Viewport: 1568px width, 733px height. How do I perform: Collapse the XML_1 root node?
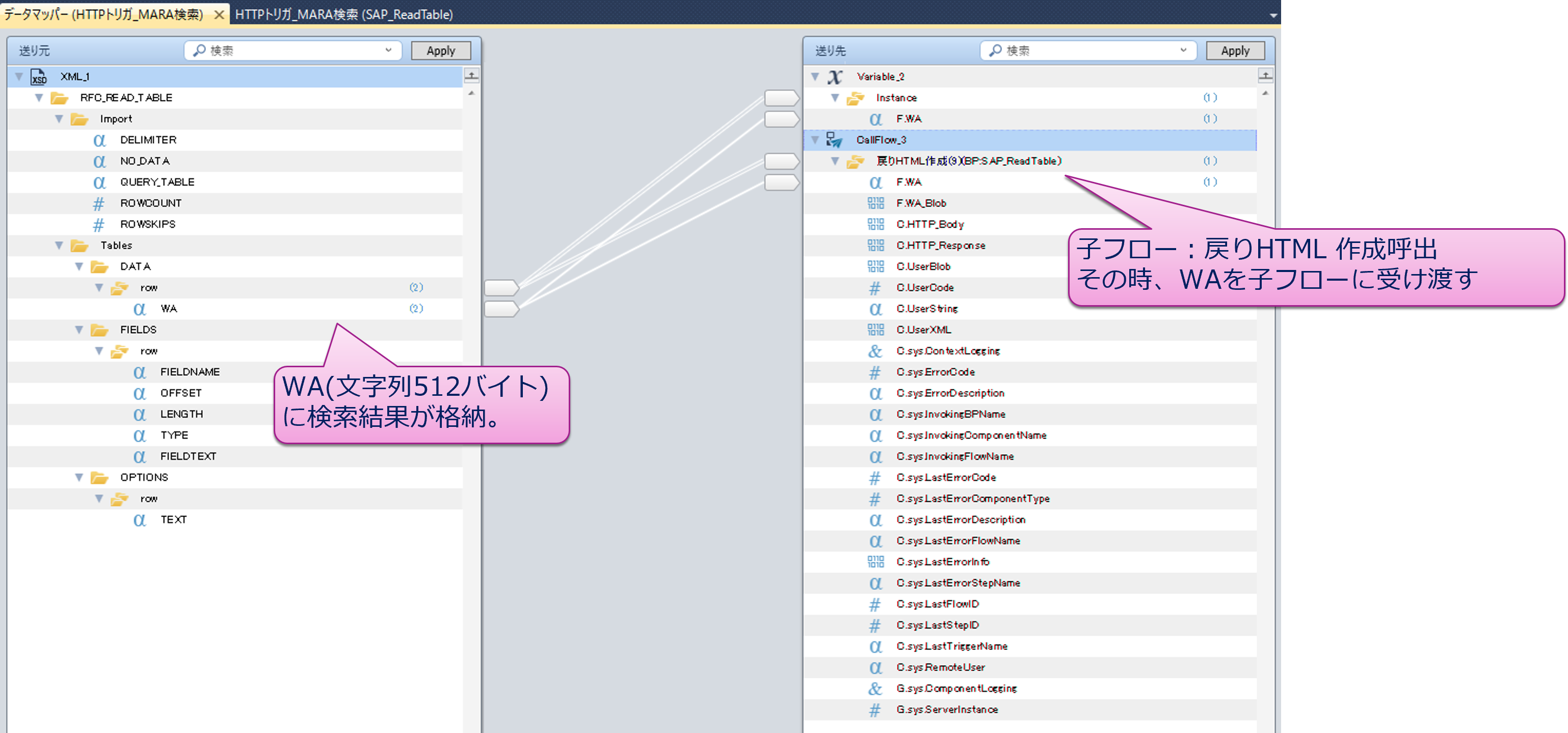(x=19, y=76)
